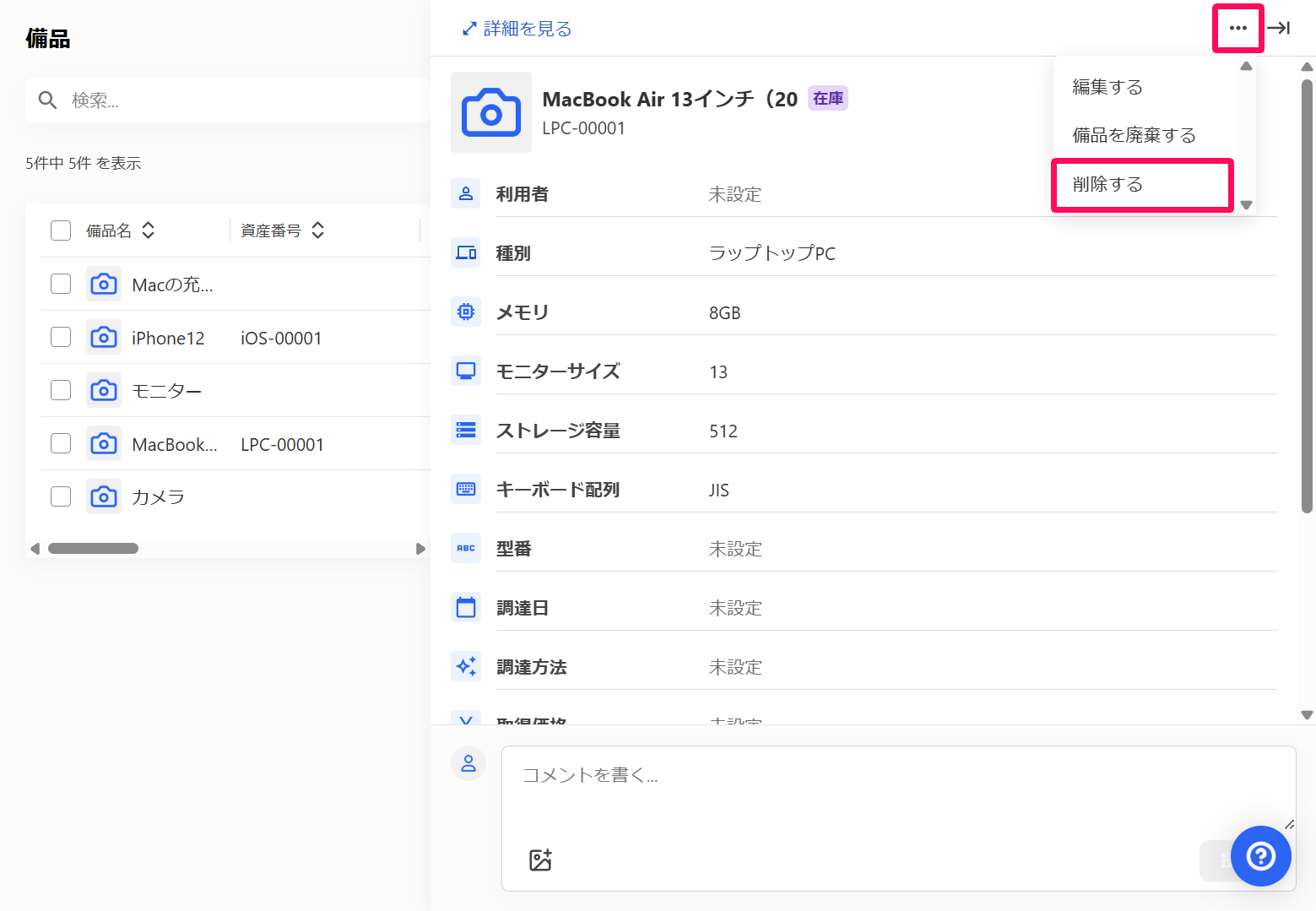Click the 8GB memory value

(725, 312)
